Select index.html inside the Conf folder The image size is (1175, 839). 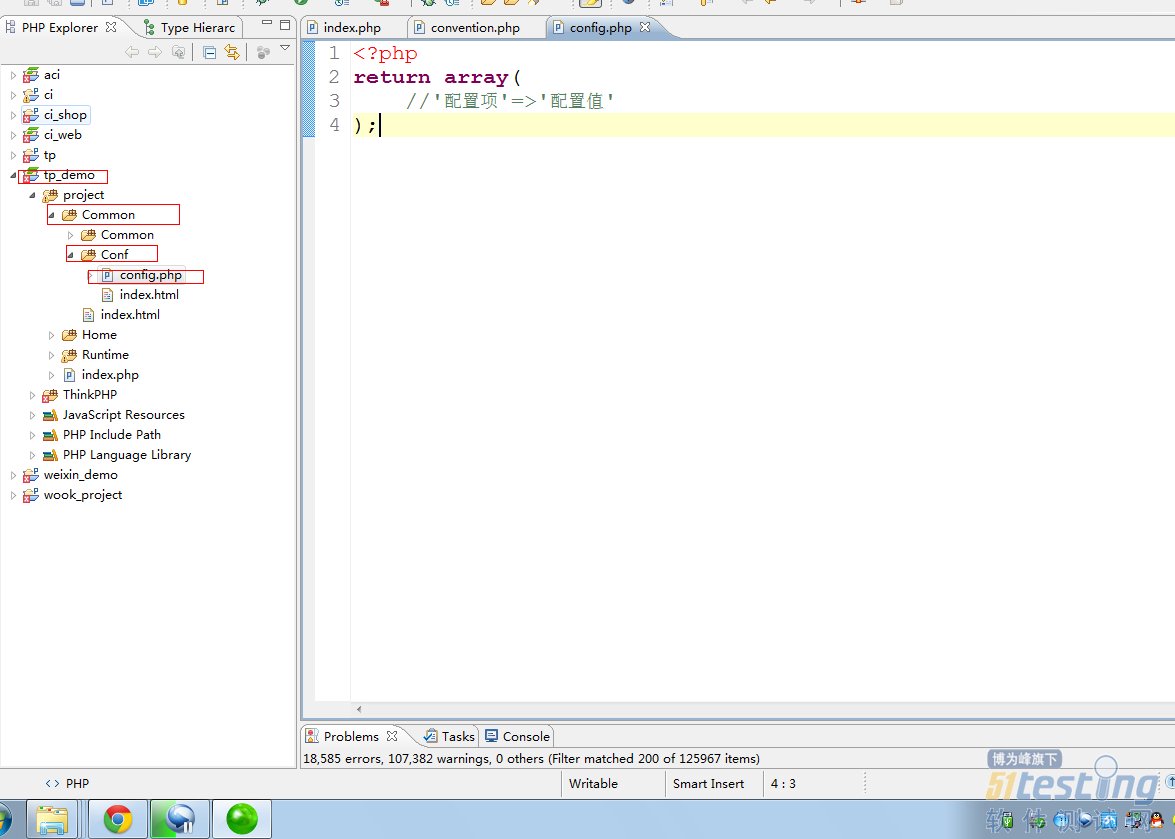pos(149,295)
